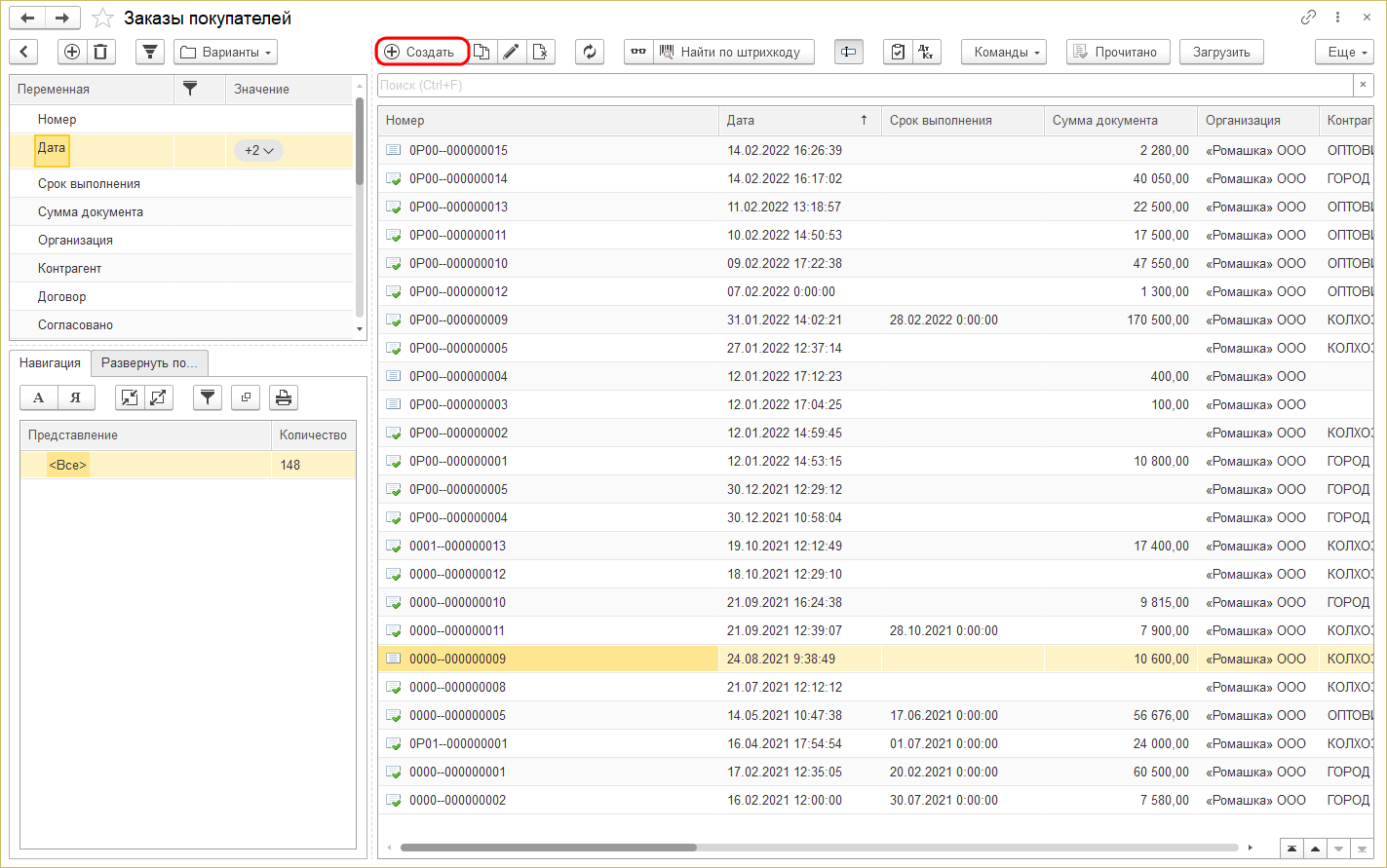Click the pencil edit icon in toolbar

[x=511, y=52]
